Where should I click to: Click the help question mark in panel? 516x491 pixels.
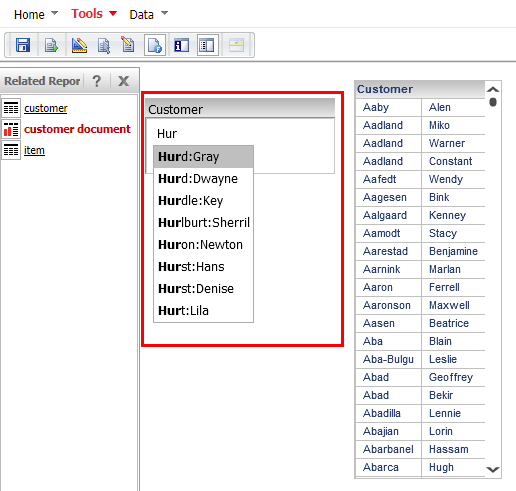tap(97, 81)
